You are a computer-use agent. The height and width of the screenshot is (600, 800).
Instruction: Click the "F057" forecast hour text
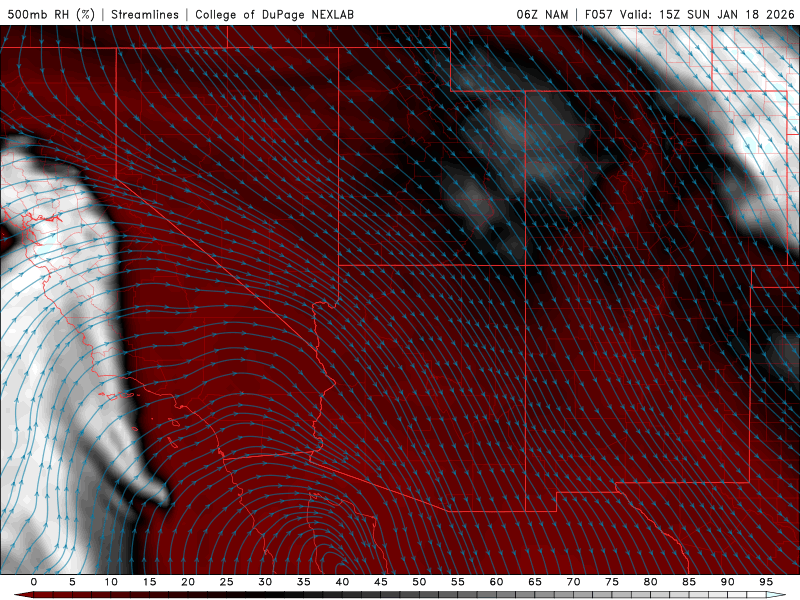[598, 14]
